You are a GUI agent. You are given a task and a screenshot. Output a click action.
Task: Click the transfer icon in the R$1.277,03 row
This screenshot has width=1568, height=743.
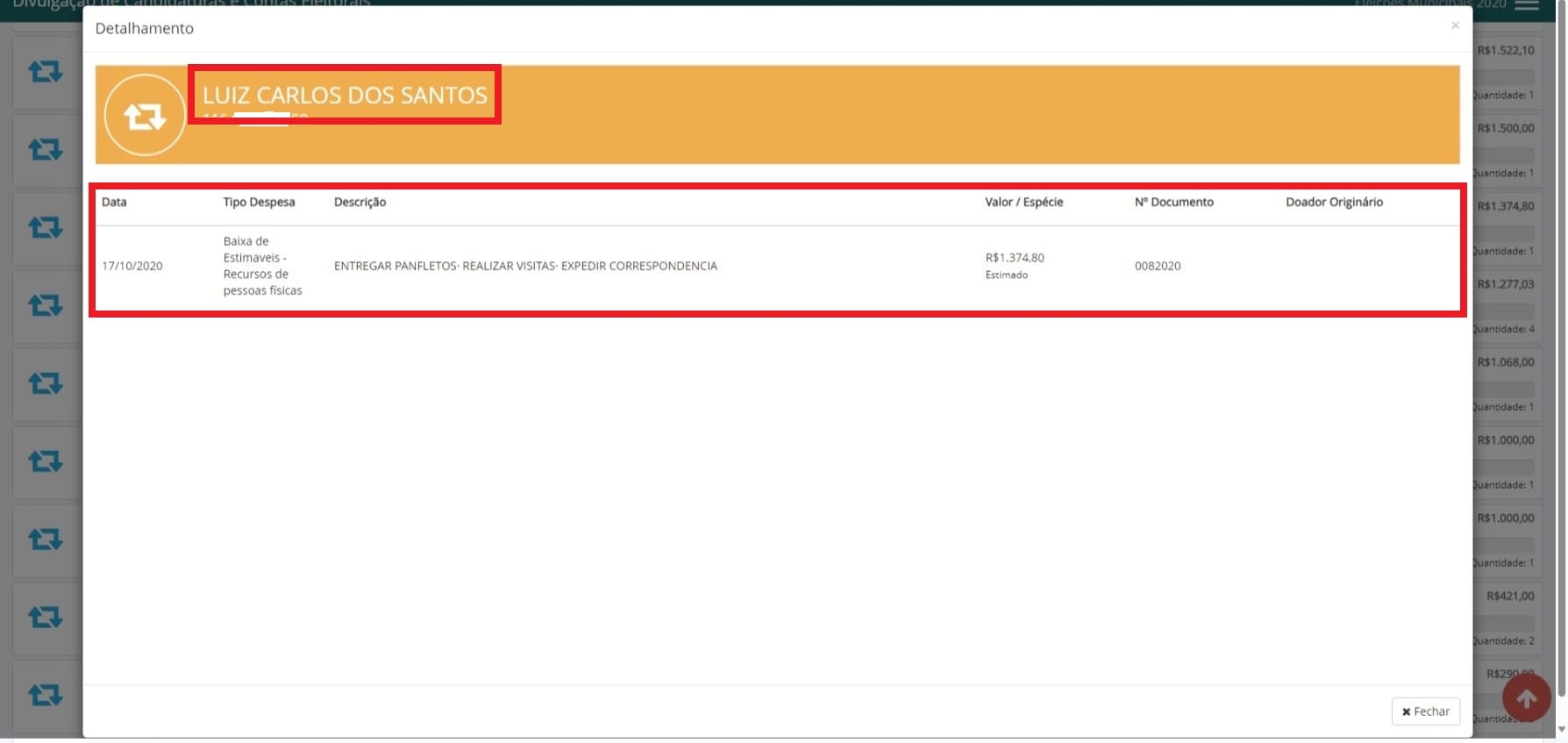(x=46, y=306)
